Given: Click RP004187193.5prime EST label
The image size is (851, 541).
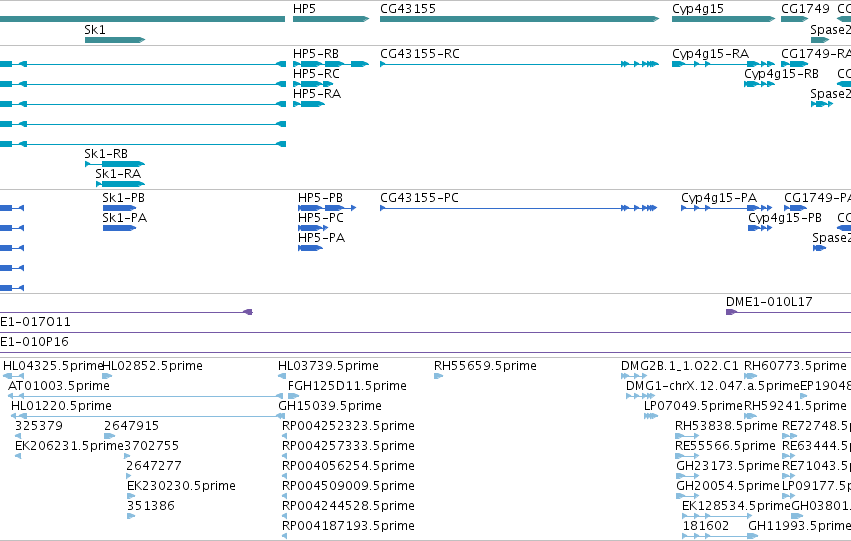Looking at the screenshot, I should 348,526.
